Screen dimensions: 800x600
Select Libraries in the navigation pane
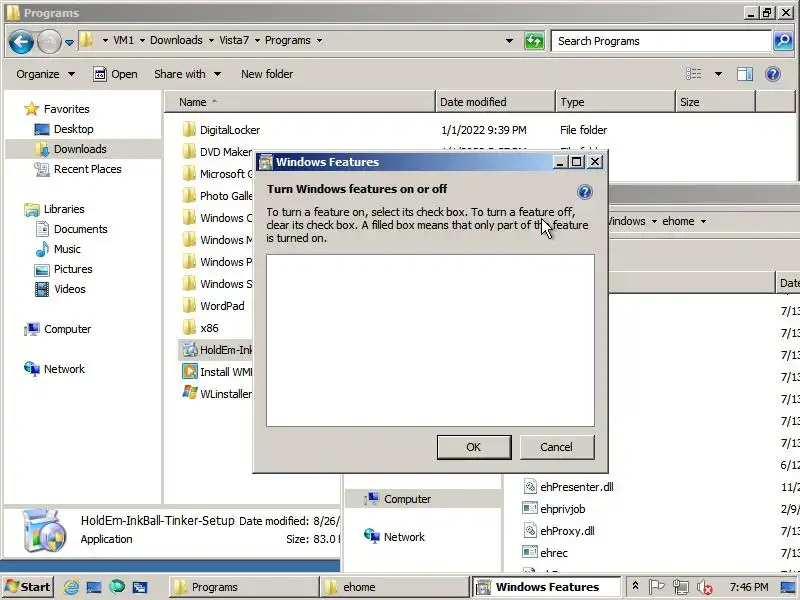64,209
